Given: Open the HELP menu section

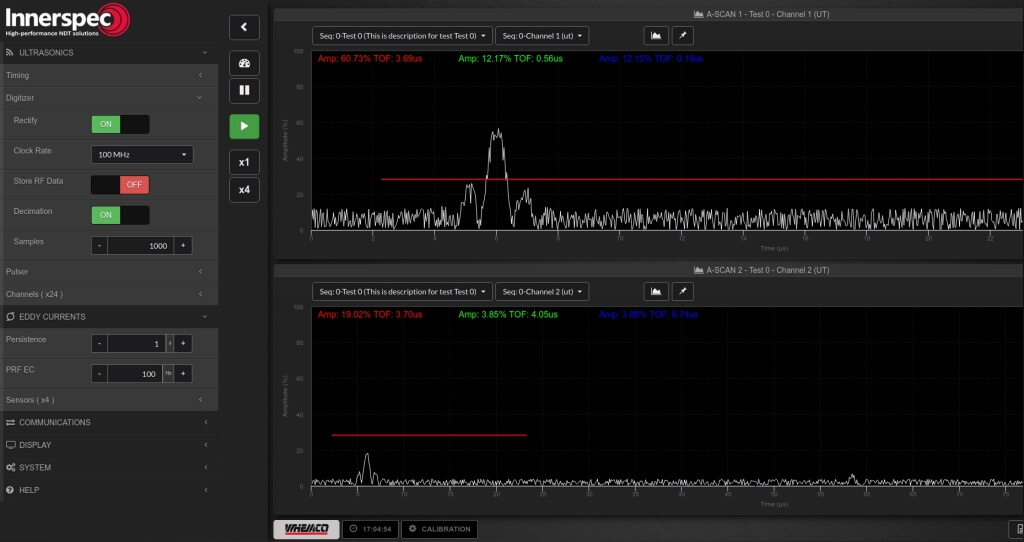Looking at the screenshot, I should pyautogui.click(x=109, y=490).
